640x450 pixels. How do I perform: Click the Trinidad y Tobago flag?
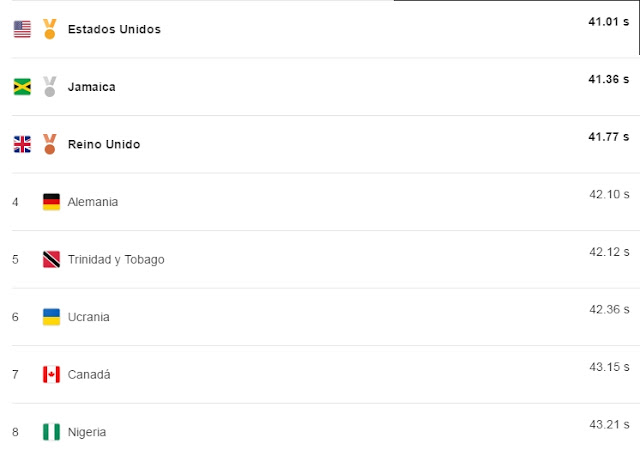(51, 259)
